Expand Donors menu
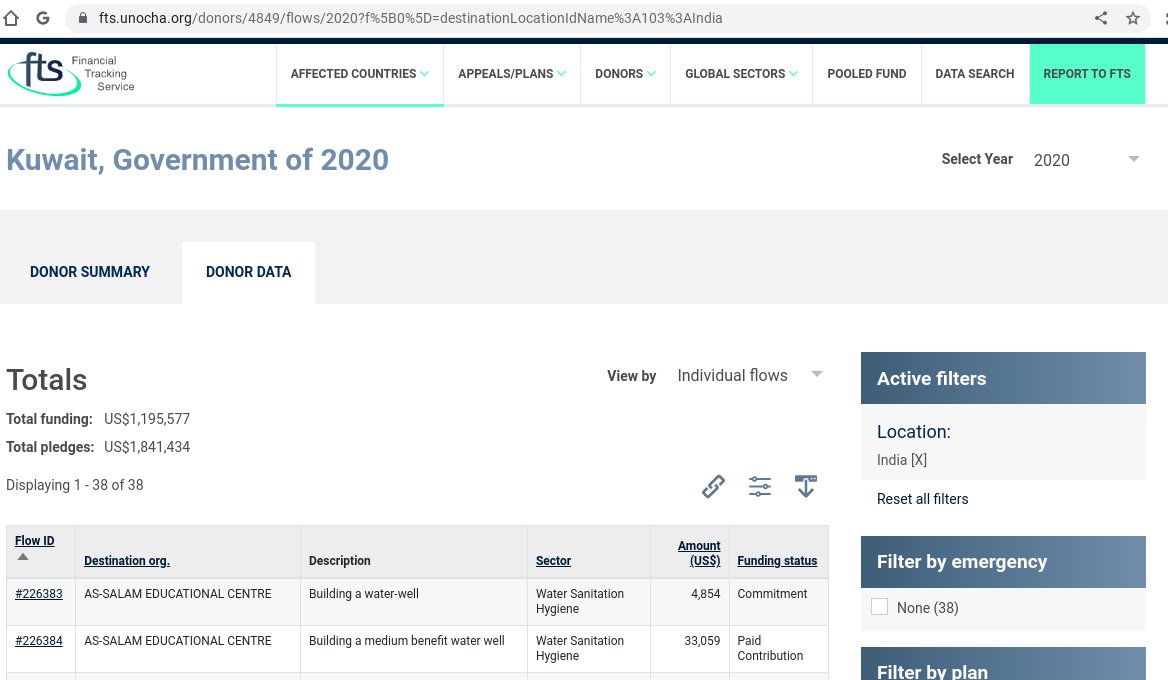1168x680 pixels. (626, 74)
